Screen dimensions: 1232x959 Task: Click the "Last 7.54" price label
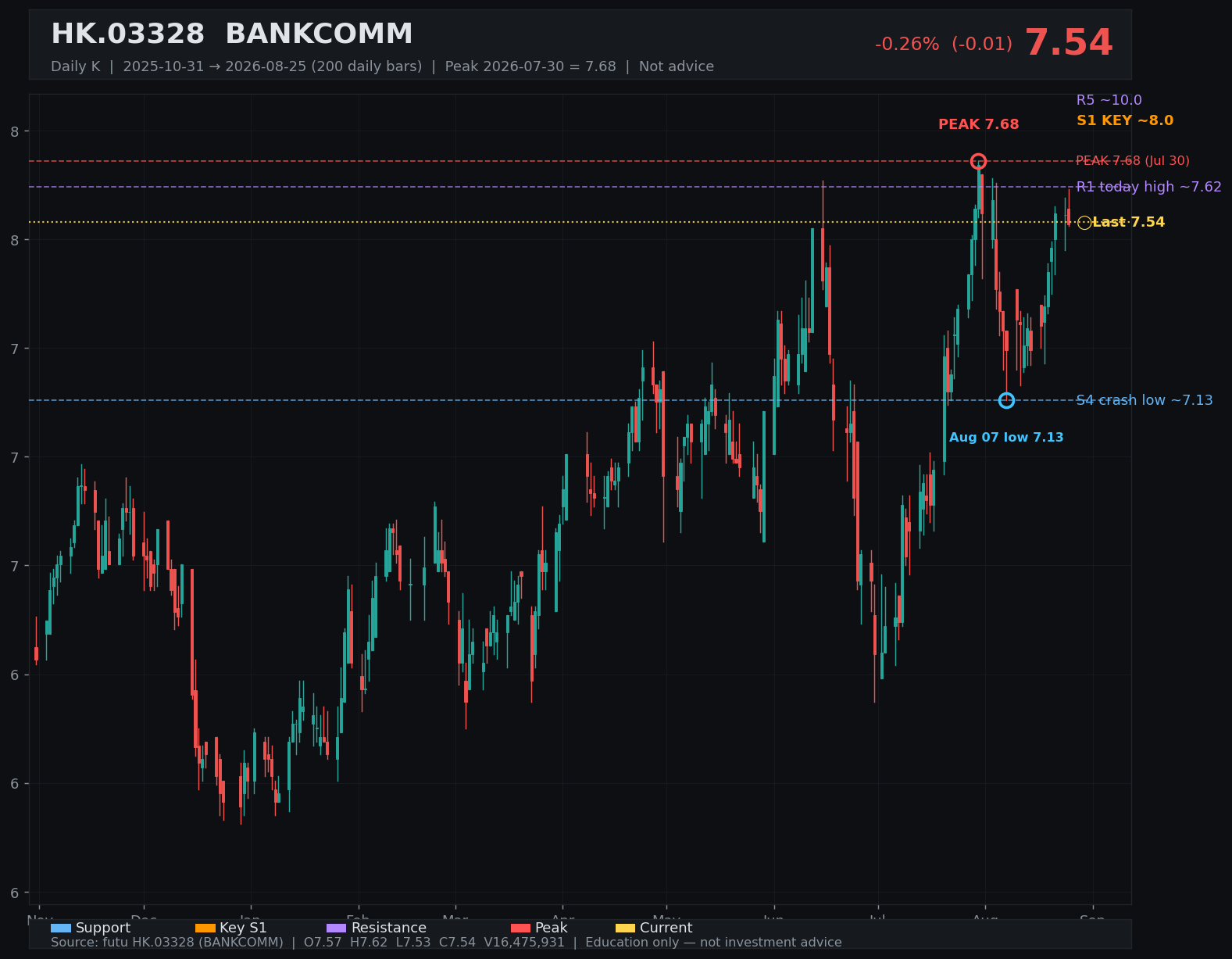1129,222
